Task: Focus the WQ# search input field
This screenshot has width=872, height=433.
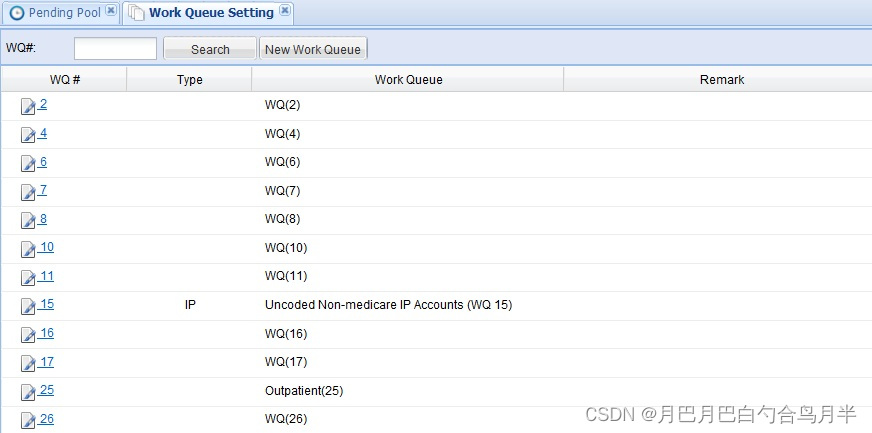Action: pyautogui.click(x=115, y=48)
